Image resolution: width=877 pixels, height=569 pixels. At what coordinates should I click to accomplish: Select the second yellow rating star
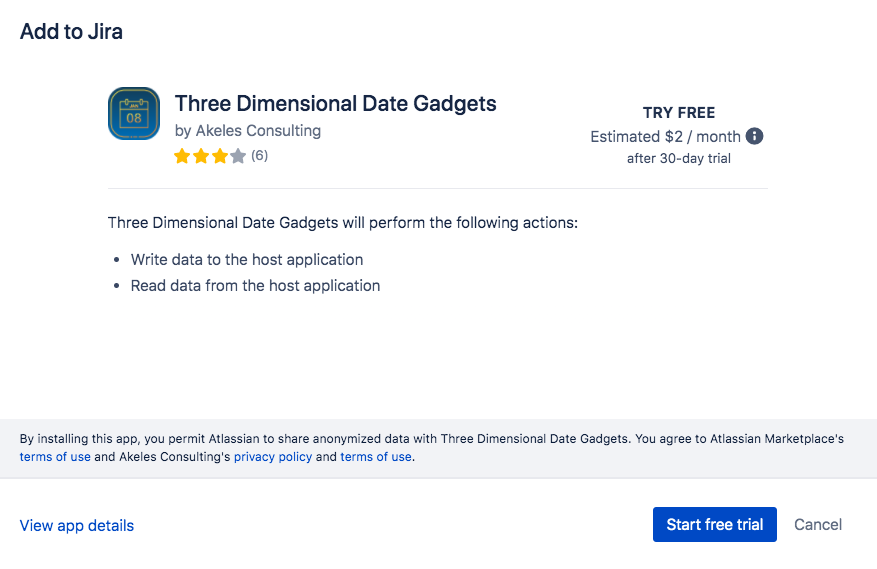pos(201,156)
